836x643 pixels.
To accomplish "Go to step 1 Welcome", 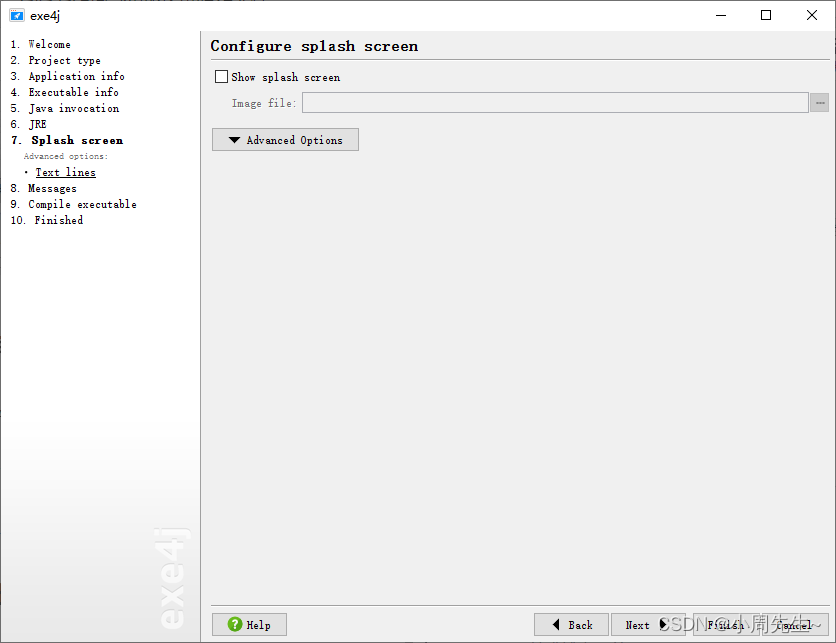I will pos(41,44).
